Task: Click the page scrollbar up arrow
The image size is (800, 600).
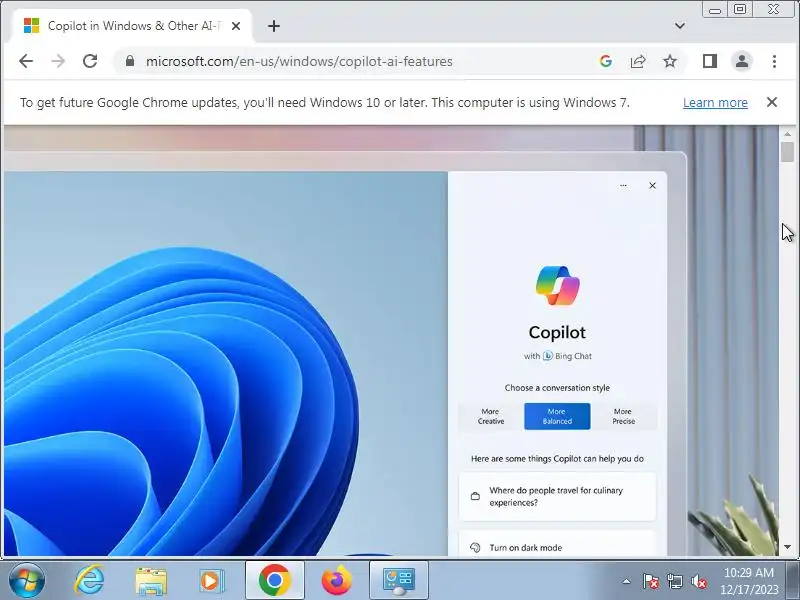Action: tap(787, 133)
